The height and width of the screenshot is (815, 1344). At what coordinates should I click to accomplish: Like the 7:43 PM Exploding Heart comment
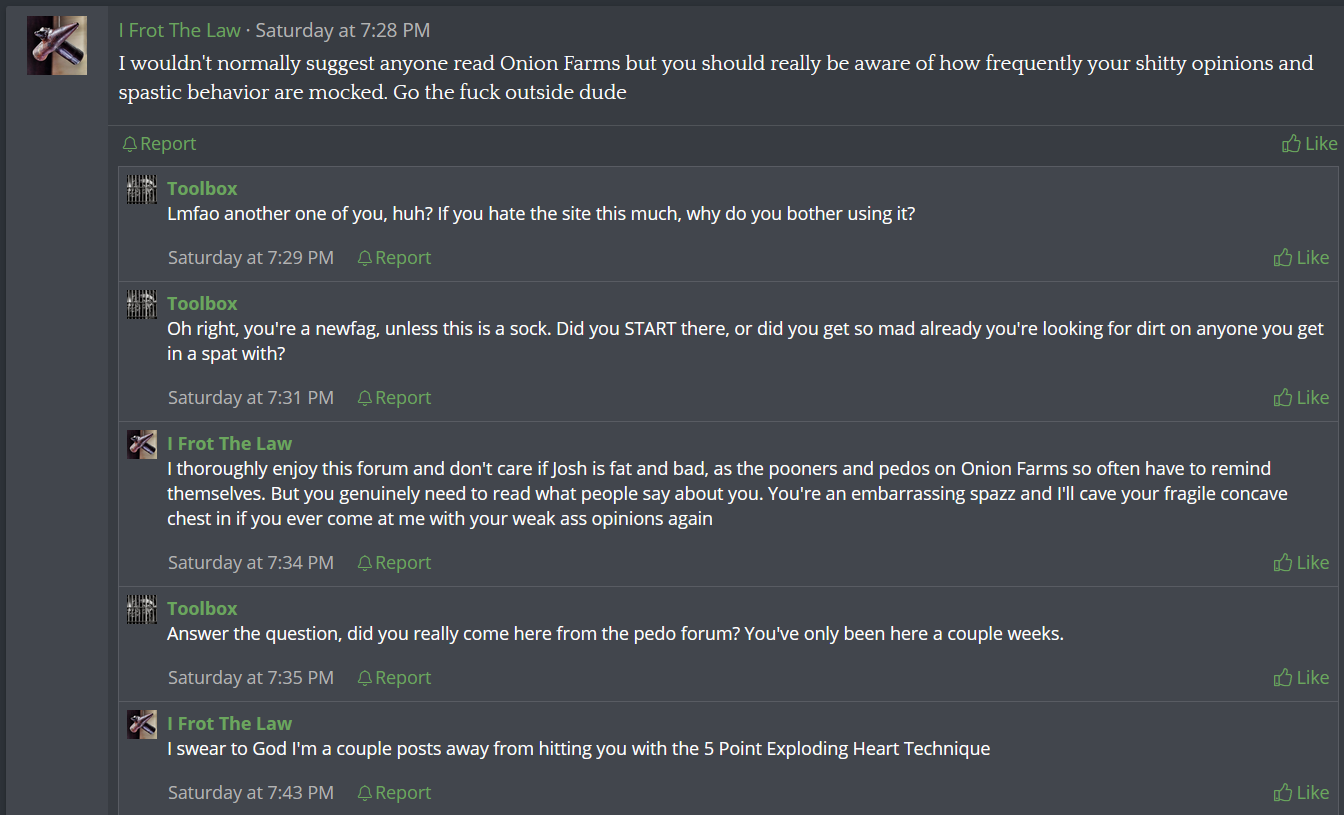1301,793
